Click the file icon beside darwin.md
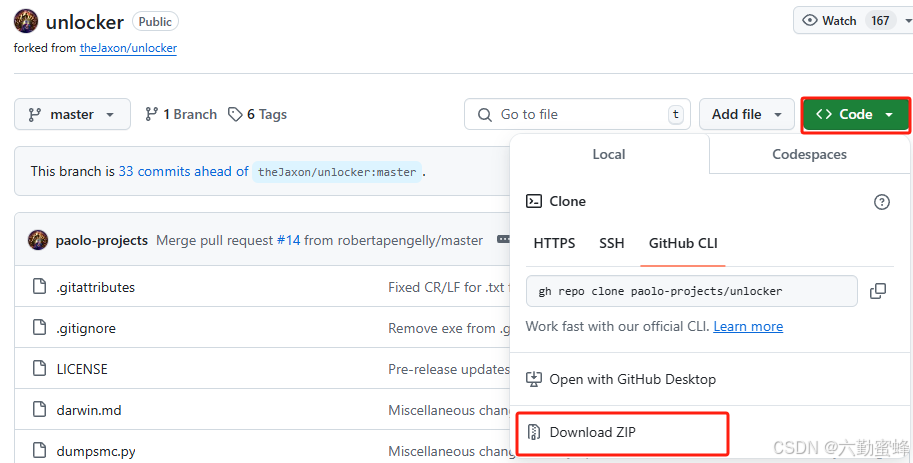The height and width of the screenshot is (463, 913). coord(39,409)
